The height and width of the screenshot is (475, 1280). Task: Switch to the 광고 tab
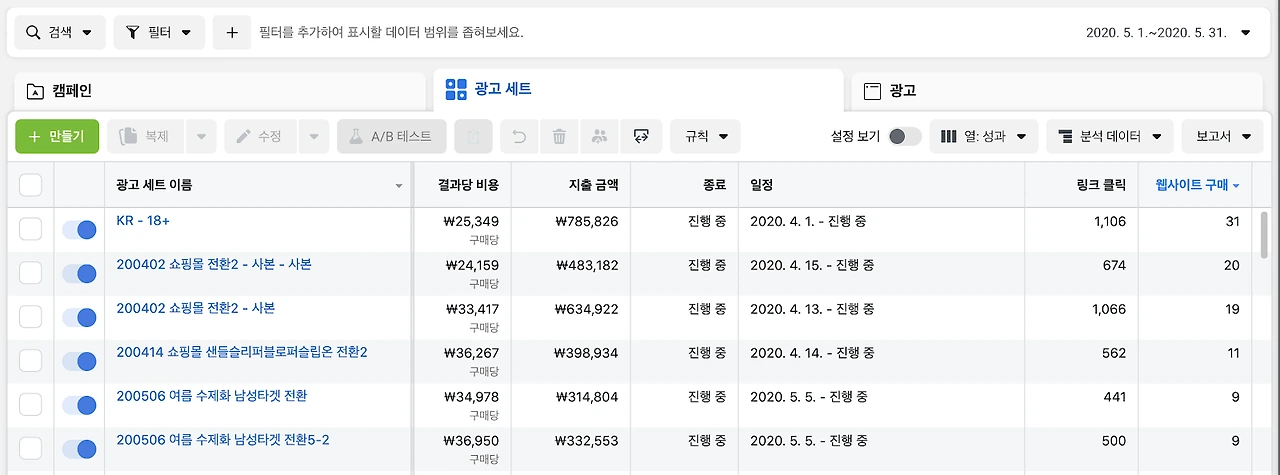(1058, 90)
